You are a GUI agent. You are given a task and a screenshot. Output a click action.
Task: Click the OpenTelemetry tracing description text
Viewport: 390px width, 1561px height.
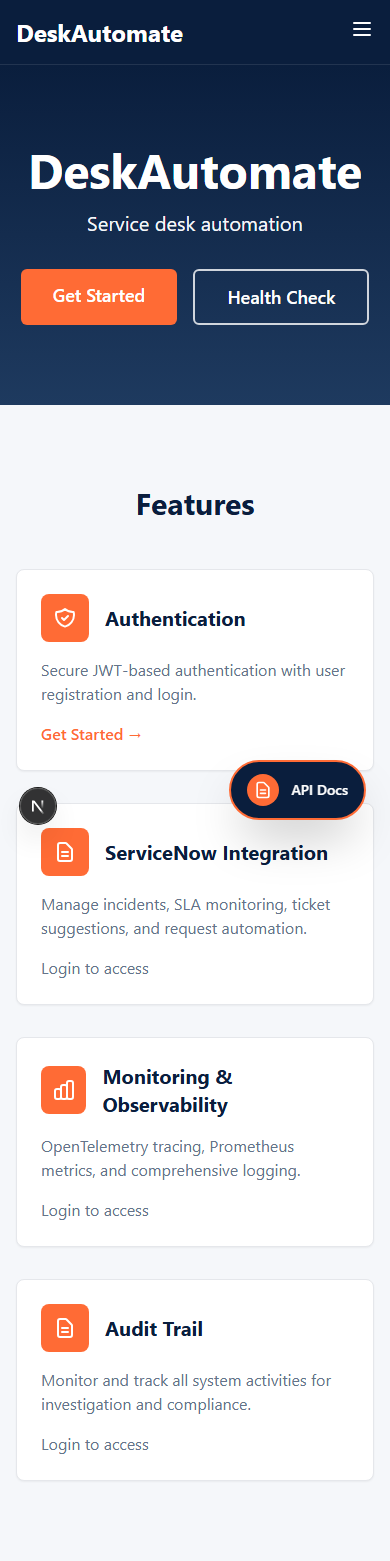(x=171, y=1159)
